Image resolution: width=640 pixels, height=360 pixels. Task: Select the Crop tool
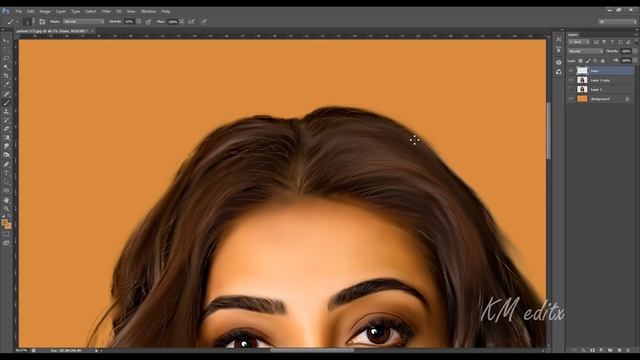point(6,76)
